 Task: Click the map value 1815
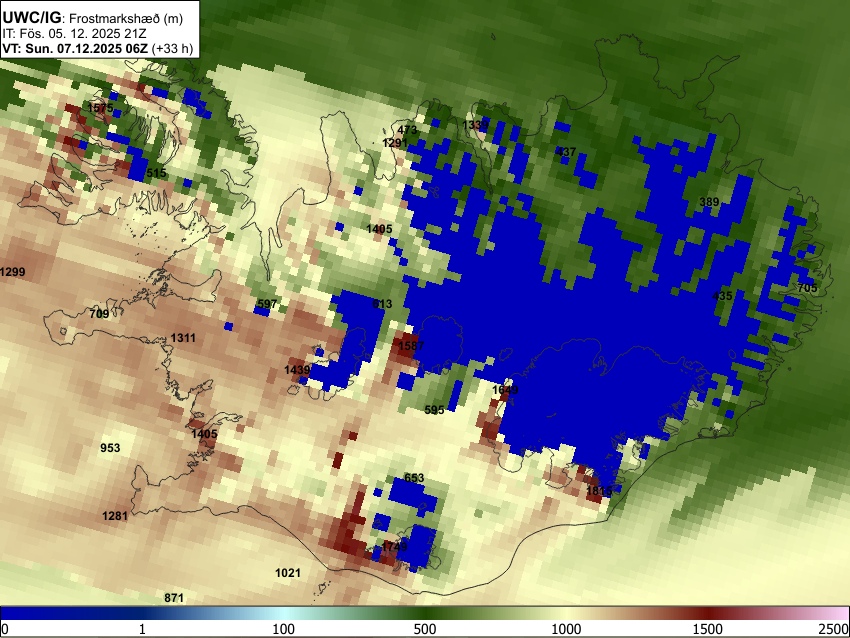point(599,491)
